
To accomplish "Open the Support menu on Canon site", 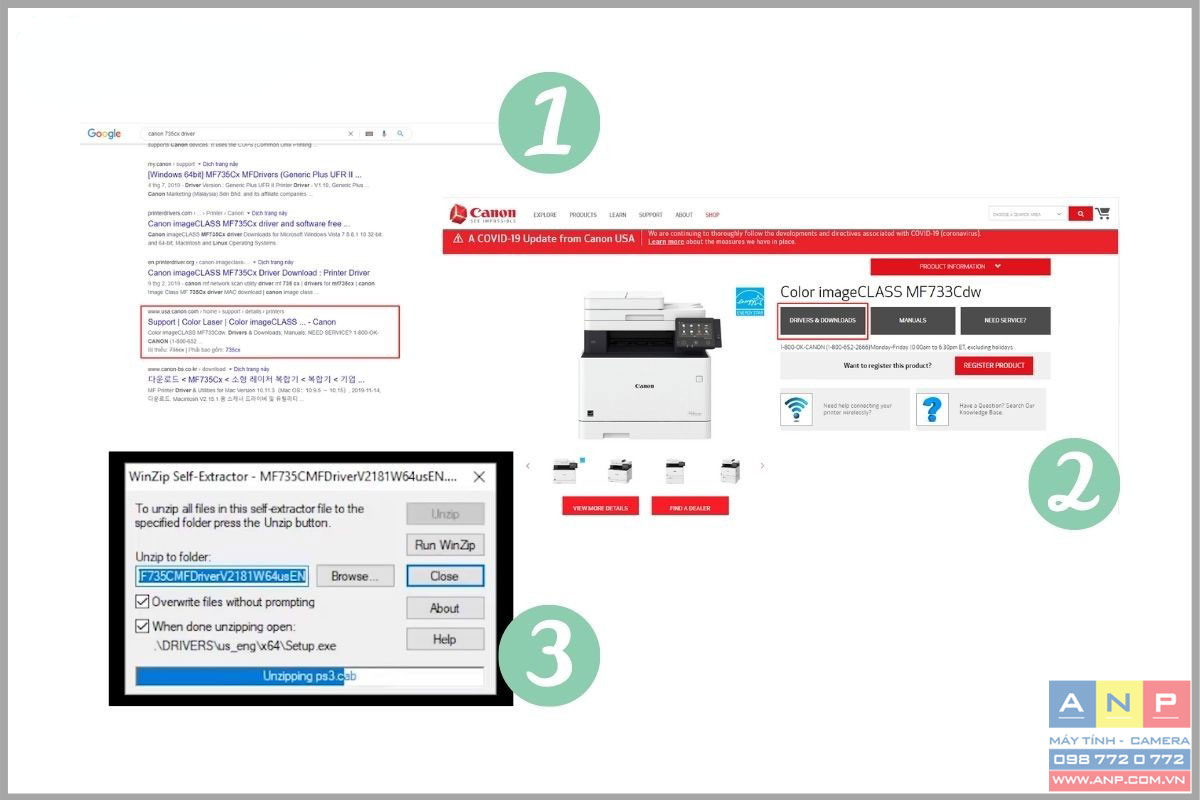I will [x=651, y=215].
